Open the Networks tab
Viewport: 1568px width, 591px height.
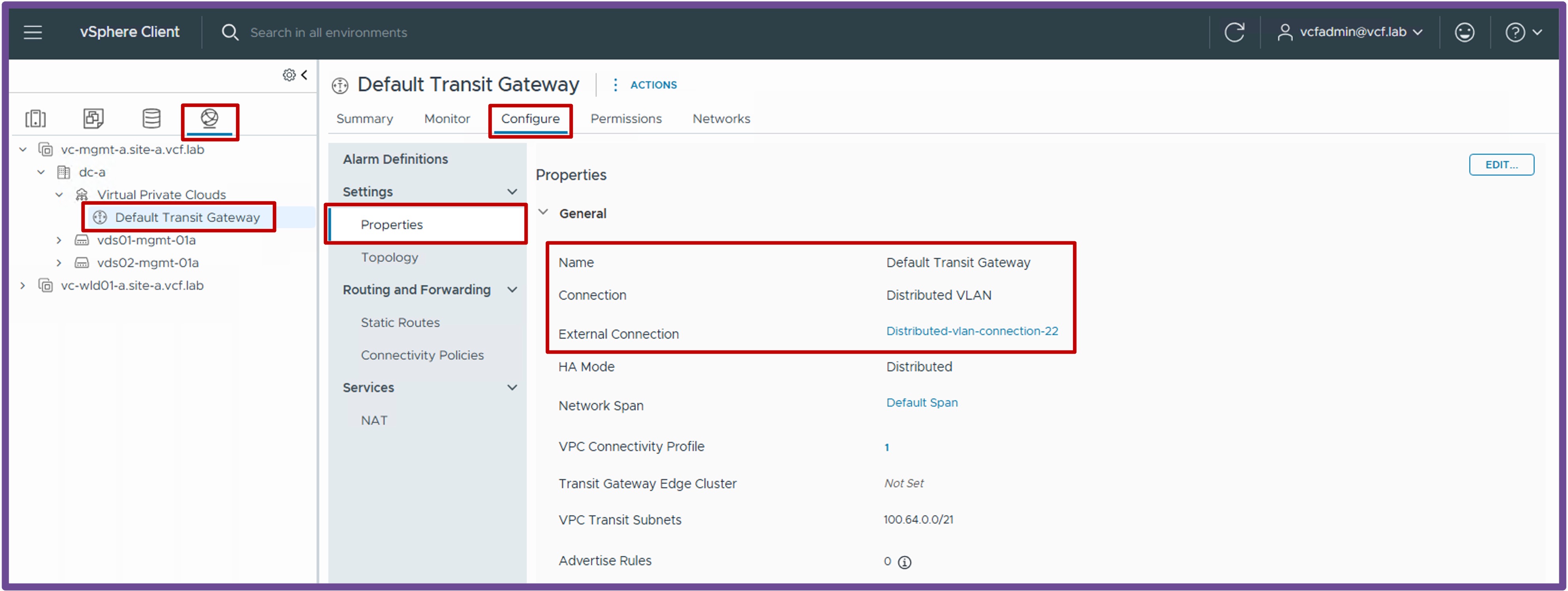point(722,119)
